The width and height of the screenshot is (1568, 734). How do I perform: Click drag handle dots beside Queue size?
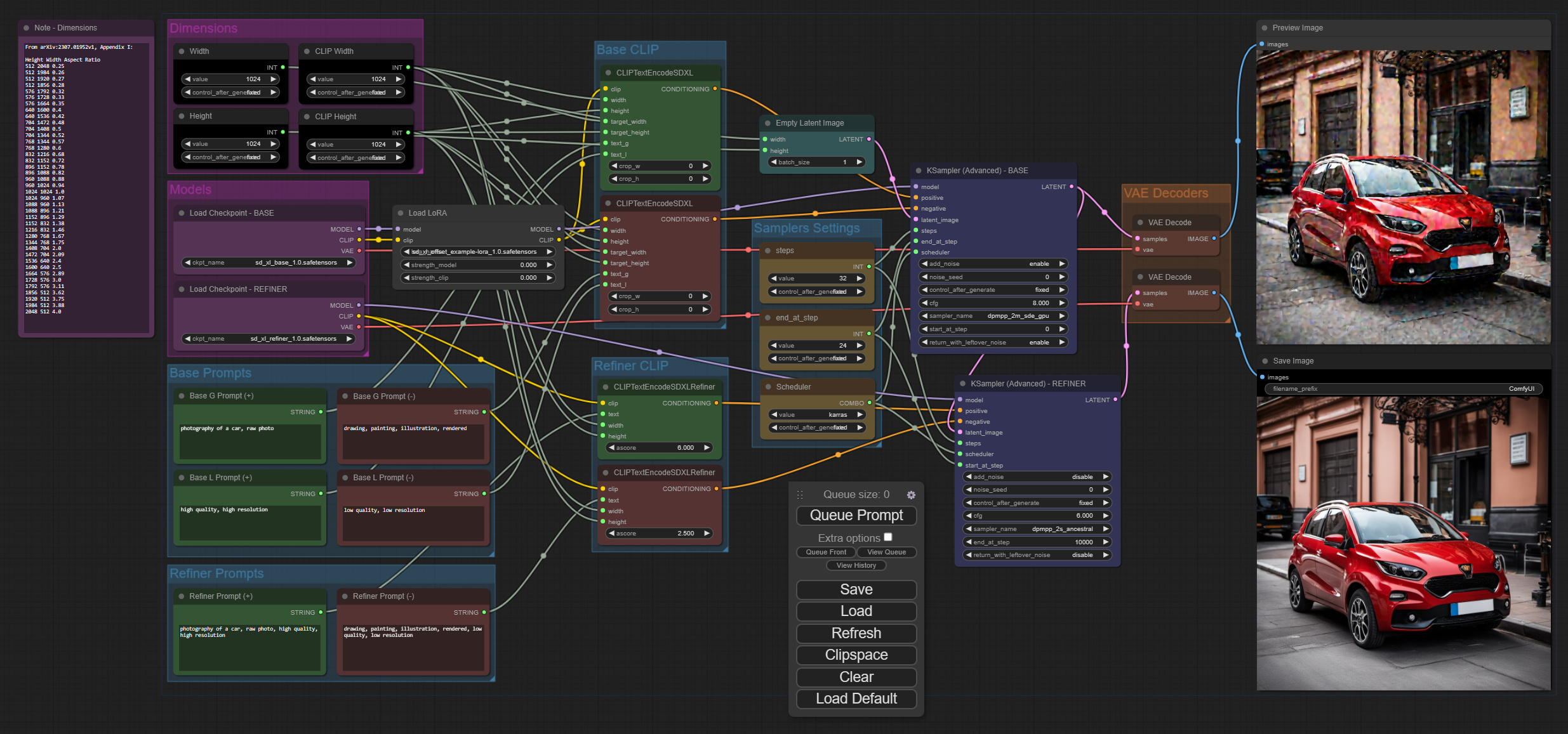pyautogui.click(x=800, y=495)
